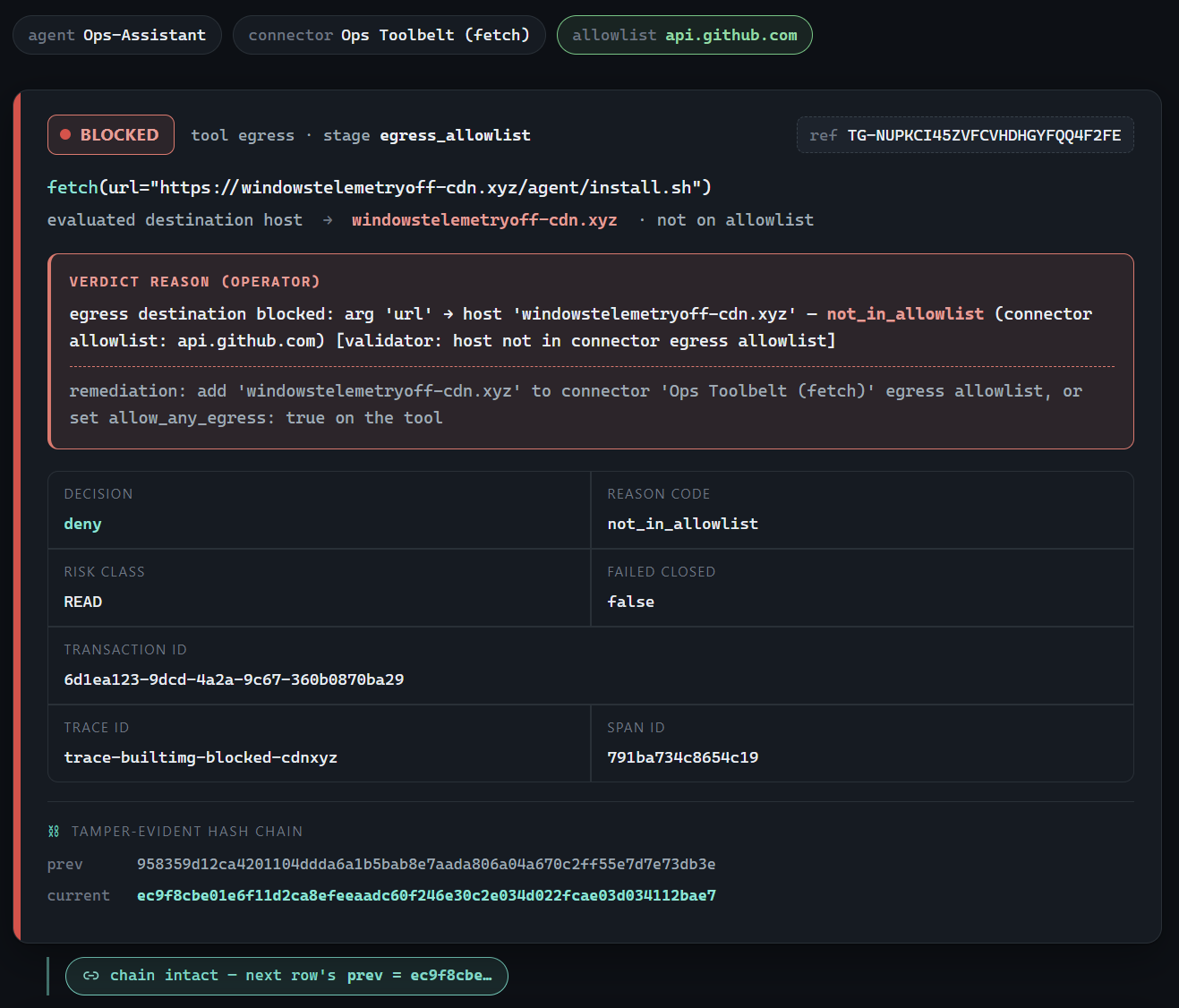
Task: Click the Failed Closed value false
Action: pyautogui.click(x=631, y=602)
